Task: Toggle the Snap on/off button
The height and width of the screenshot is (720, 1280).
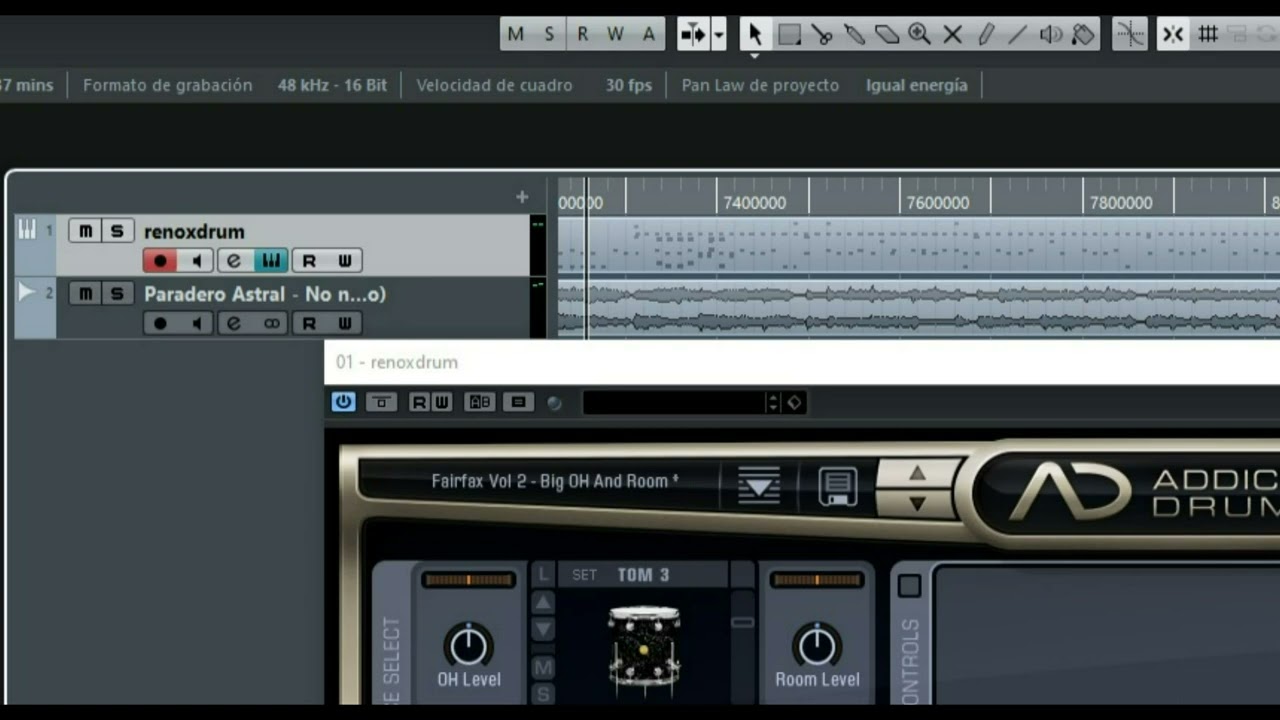Action: pos(1173,34)
